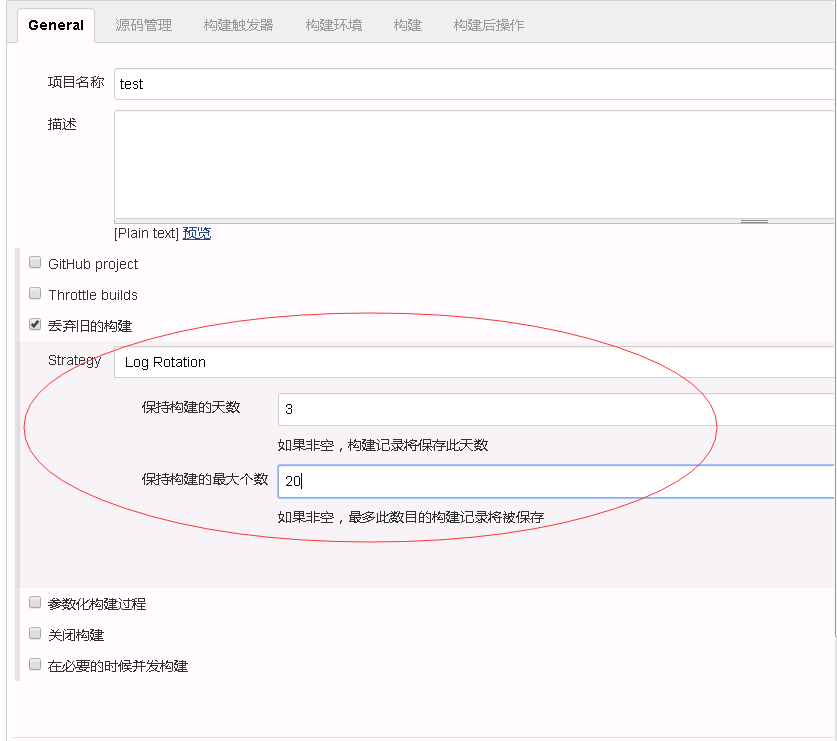837x741 pixels.
Task: Click the 保持构建的天数 label
Action: (191, 407)
